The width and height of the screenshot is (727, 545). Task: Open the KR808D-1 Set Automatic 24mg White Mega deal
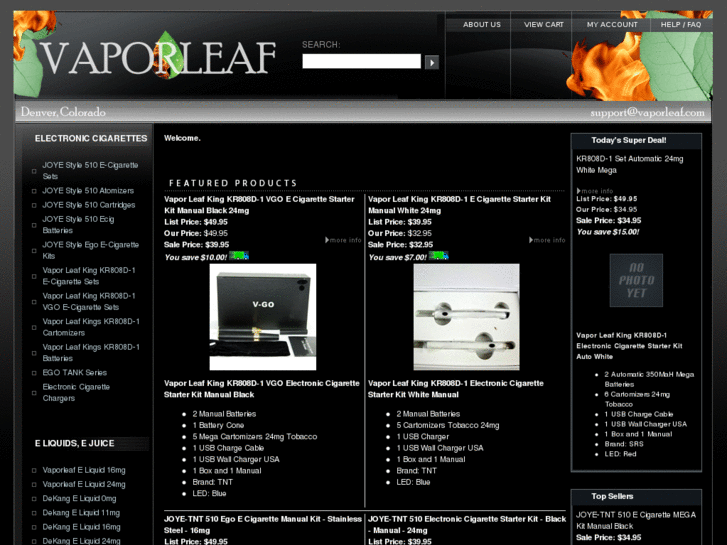coord(629,164)
